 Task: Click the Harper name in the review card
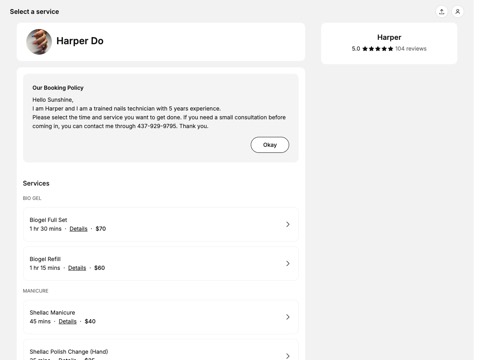[389, 37]
